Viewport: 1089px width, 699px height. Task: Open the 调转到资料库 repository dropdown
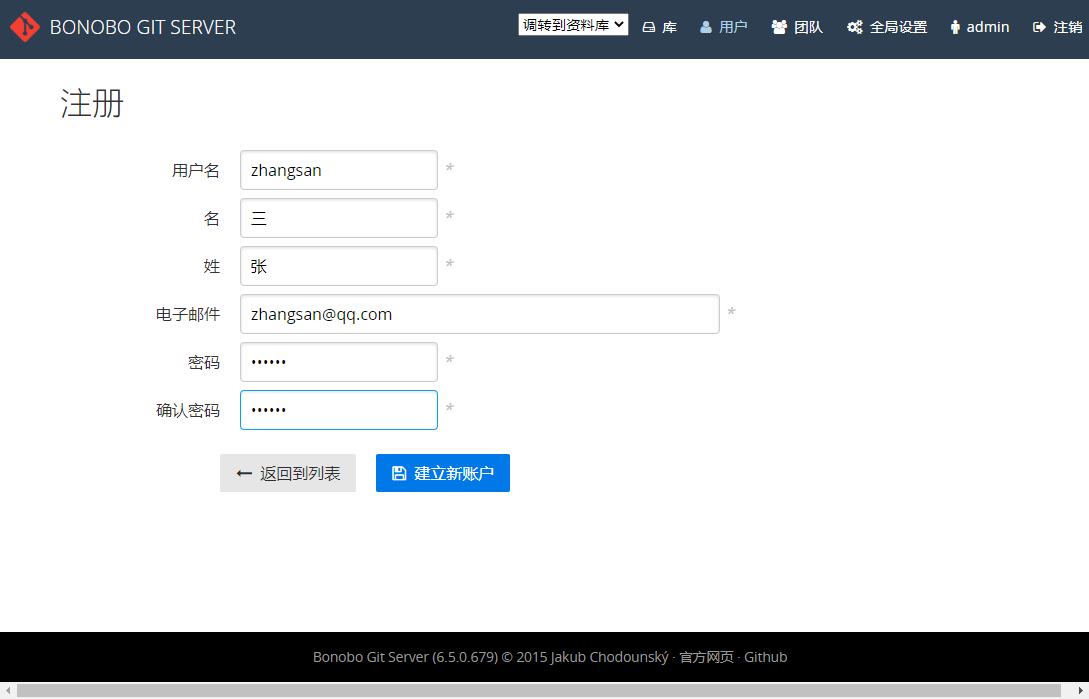click(x=573, y=23)
